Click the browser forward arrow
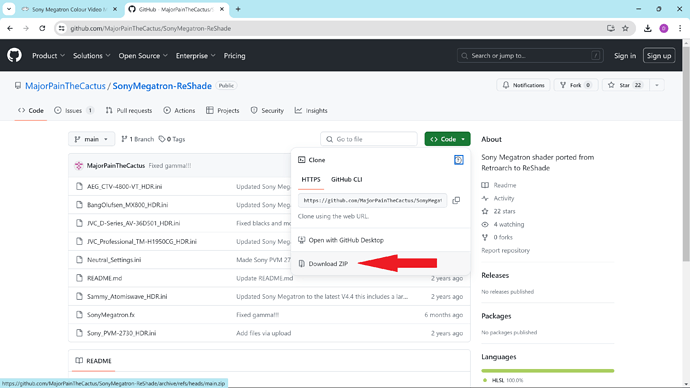This screenshot has width=690, height=388. [26, 28]
